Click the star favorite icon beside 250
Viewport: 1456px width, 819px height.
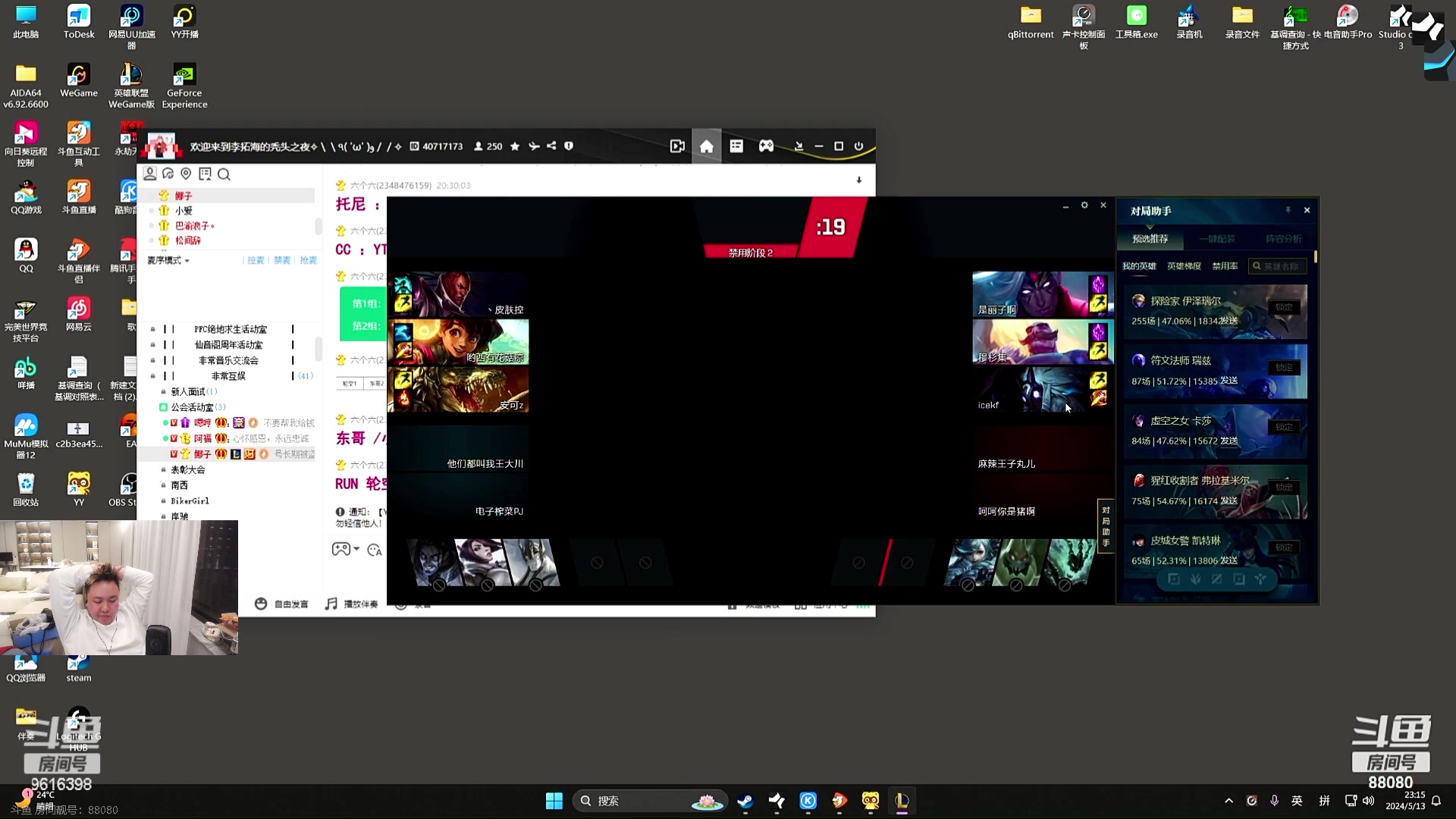coord(515,146)
